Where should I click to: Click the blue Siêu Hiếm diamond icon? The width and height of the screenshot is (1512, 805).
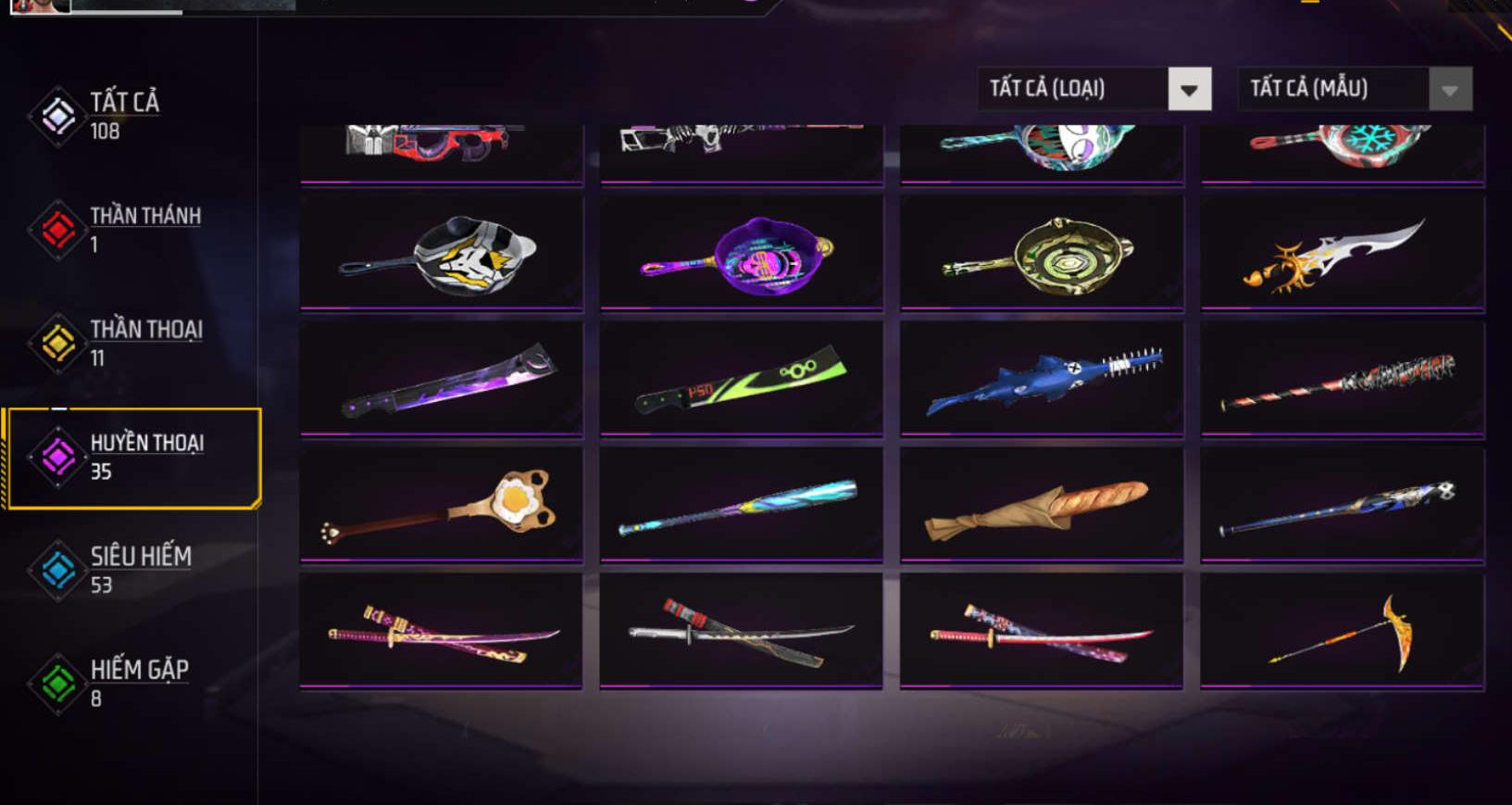coord(58,570)
